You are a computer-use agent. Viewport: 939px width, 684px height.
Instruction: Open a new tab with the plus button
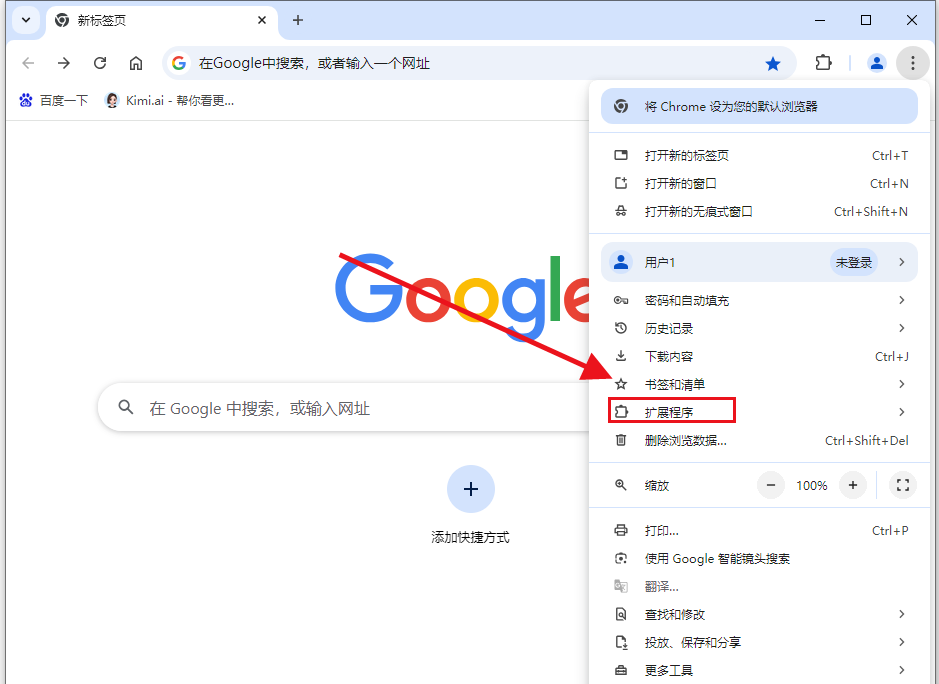point(298,20)
